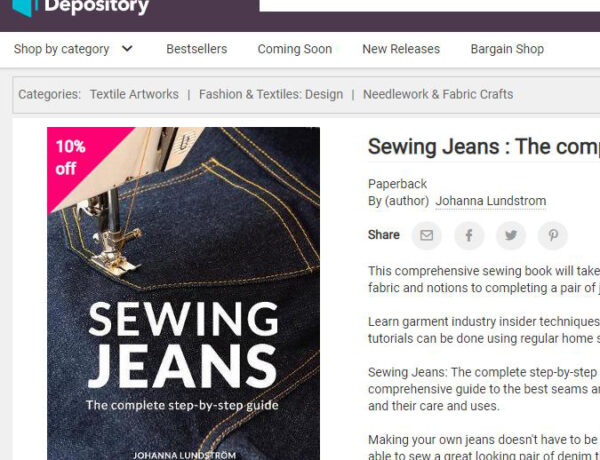Screen dimensions: 600x460
Task: Click the Book Depository logo icon
Action: (x=25, y=8)
